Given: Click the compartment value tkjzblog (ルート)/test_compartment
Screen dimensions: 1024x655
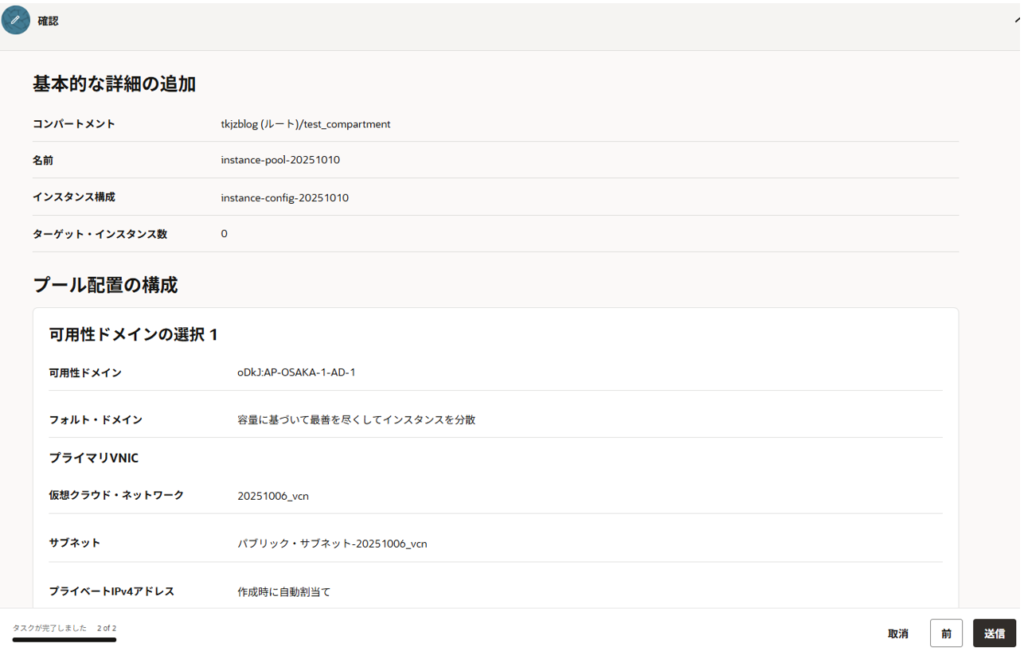Looking at the screenshot, I should pos(305,124).
